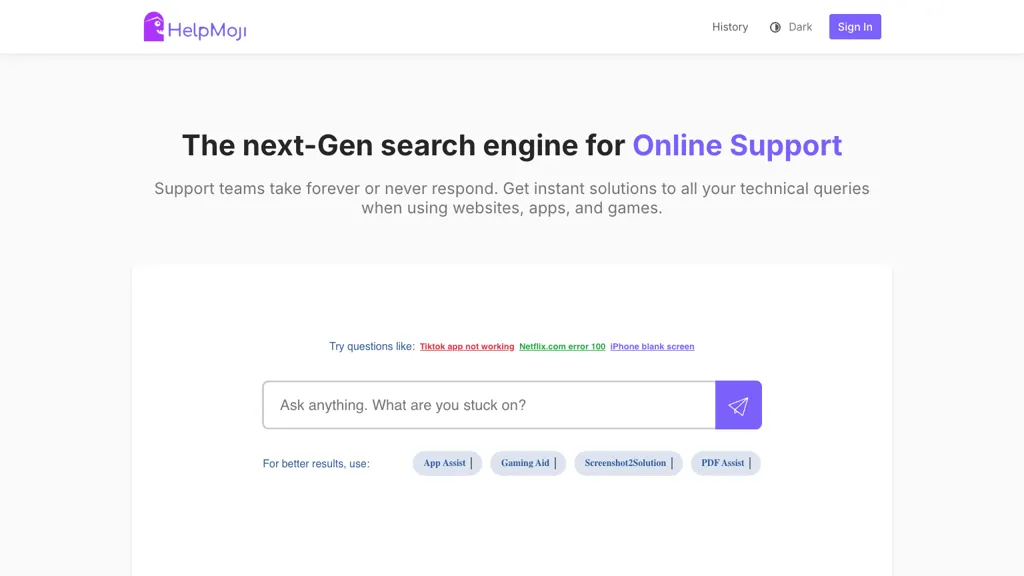Image resolution: width=1024 pixels, height=576 pixels.
Task: Select the Gaming Aid mode chip
Action: tap(527, 463)
